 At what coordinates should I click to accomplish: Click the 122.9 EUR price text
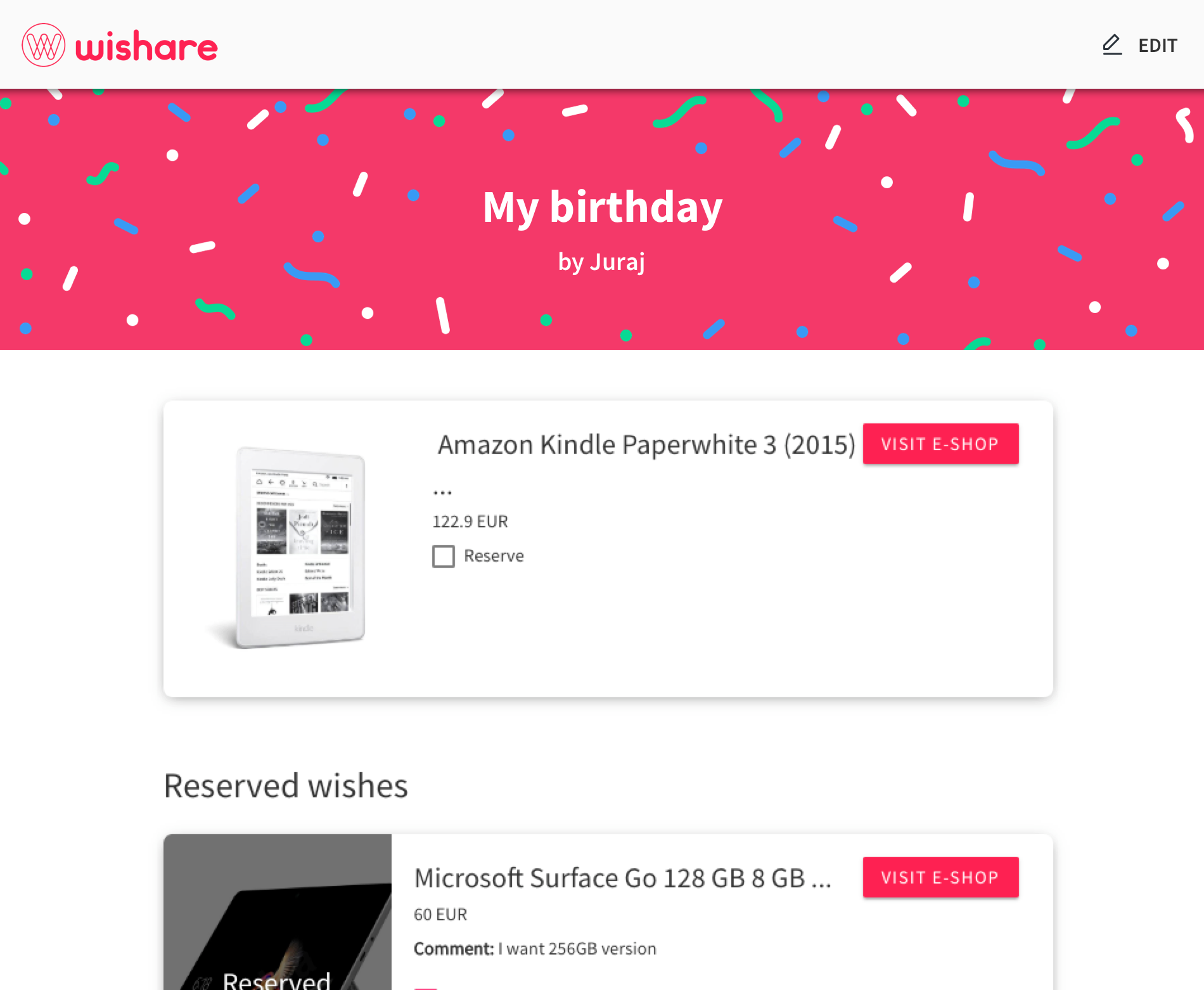pyautogui.click(x=470, y=521)
